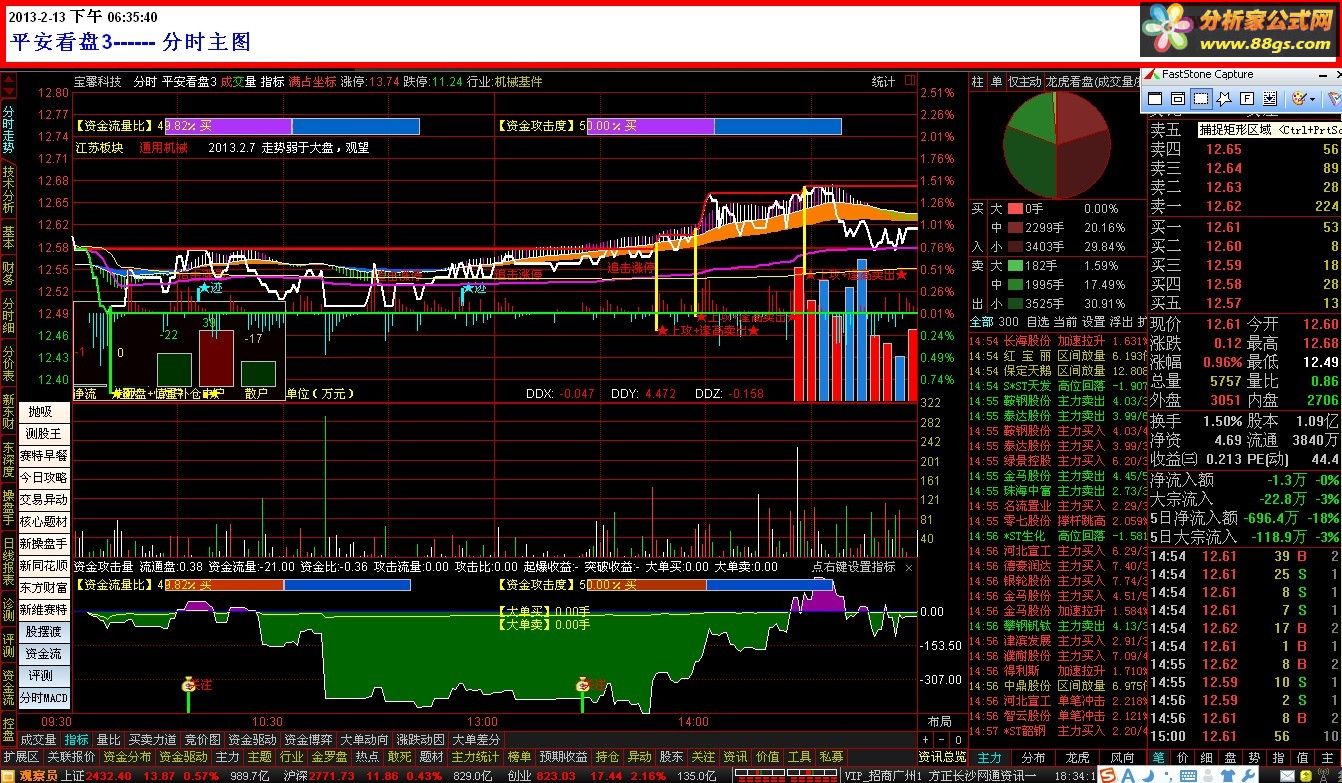Open the 资金分布 bottom tab

tap(127, 757)
